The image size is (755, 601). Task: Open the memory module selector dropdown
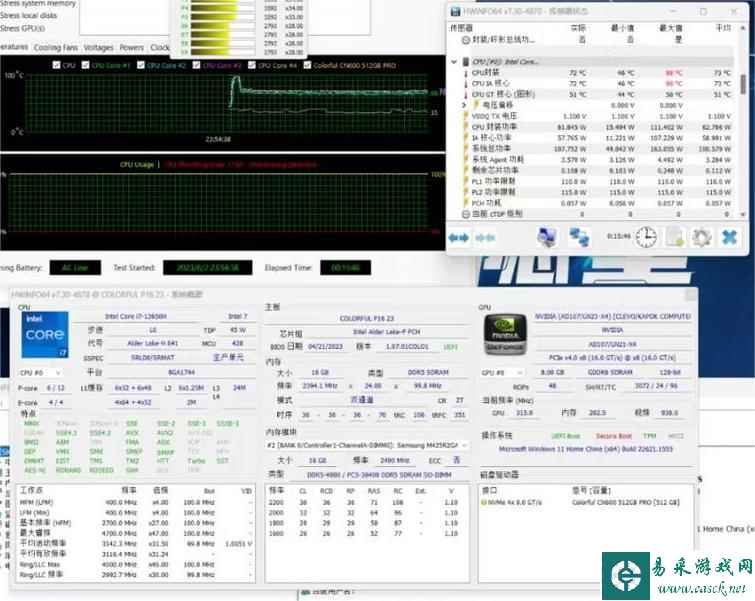click(367, 445)
